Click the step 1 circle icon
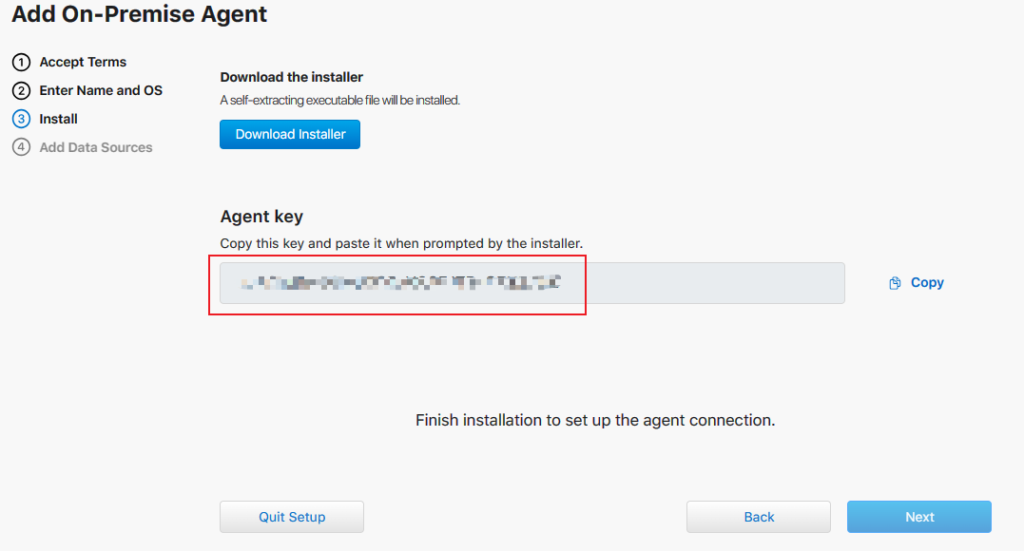This screenshot has width=1024, height=551. (21, 62)
